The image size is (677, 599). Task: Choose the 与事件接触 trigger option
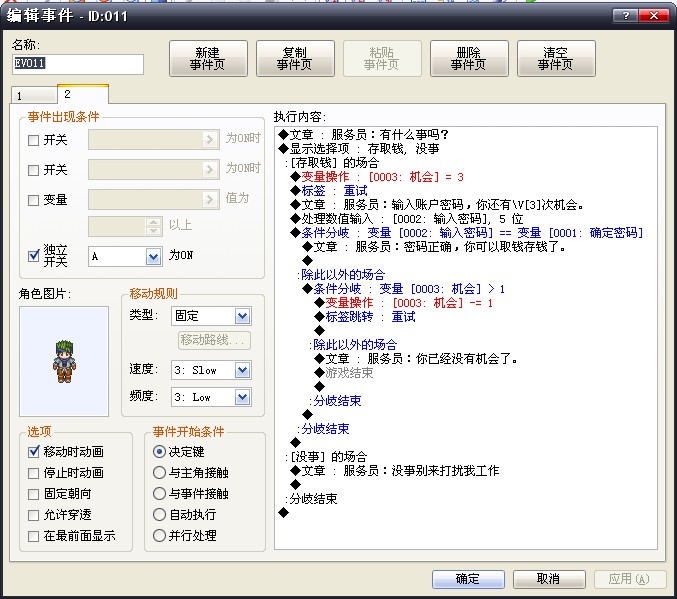159,494
